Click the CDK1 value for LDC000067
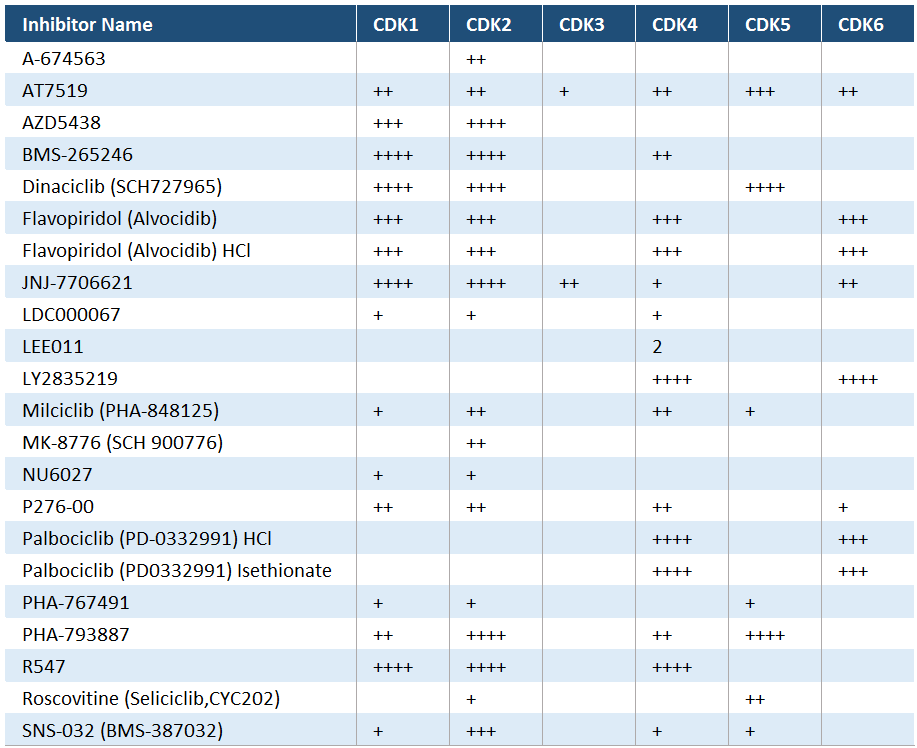 378,316
